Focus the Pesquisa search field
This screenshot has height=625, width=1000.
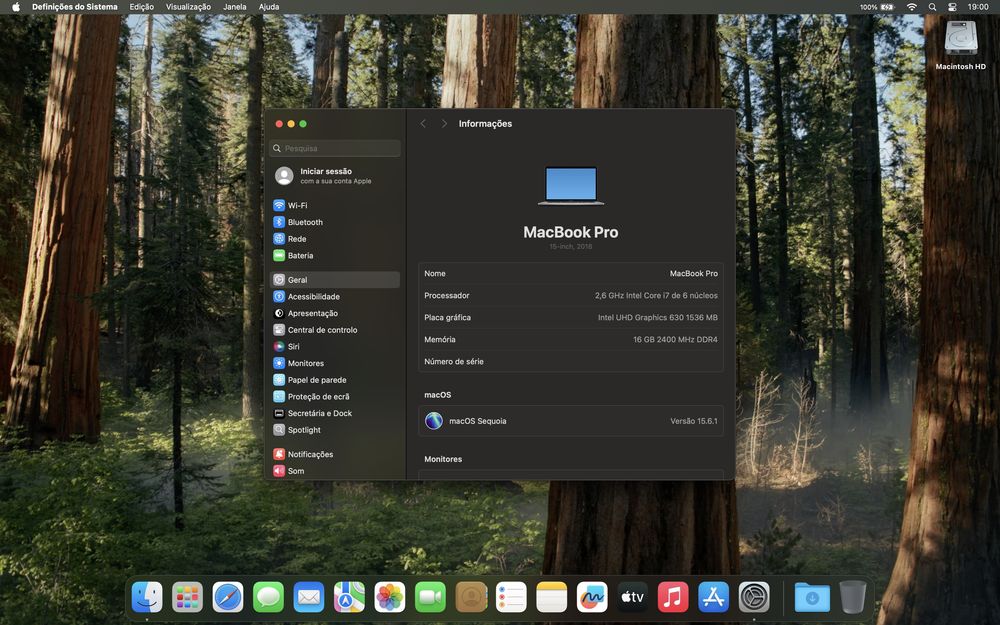(x=335, y=148)
